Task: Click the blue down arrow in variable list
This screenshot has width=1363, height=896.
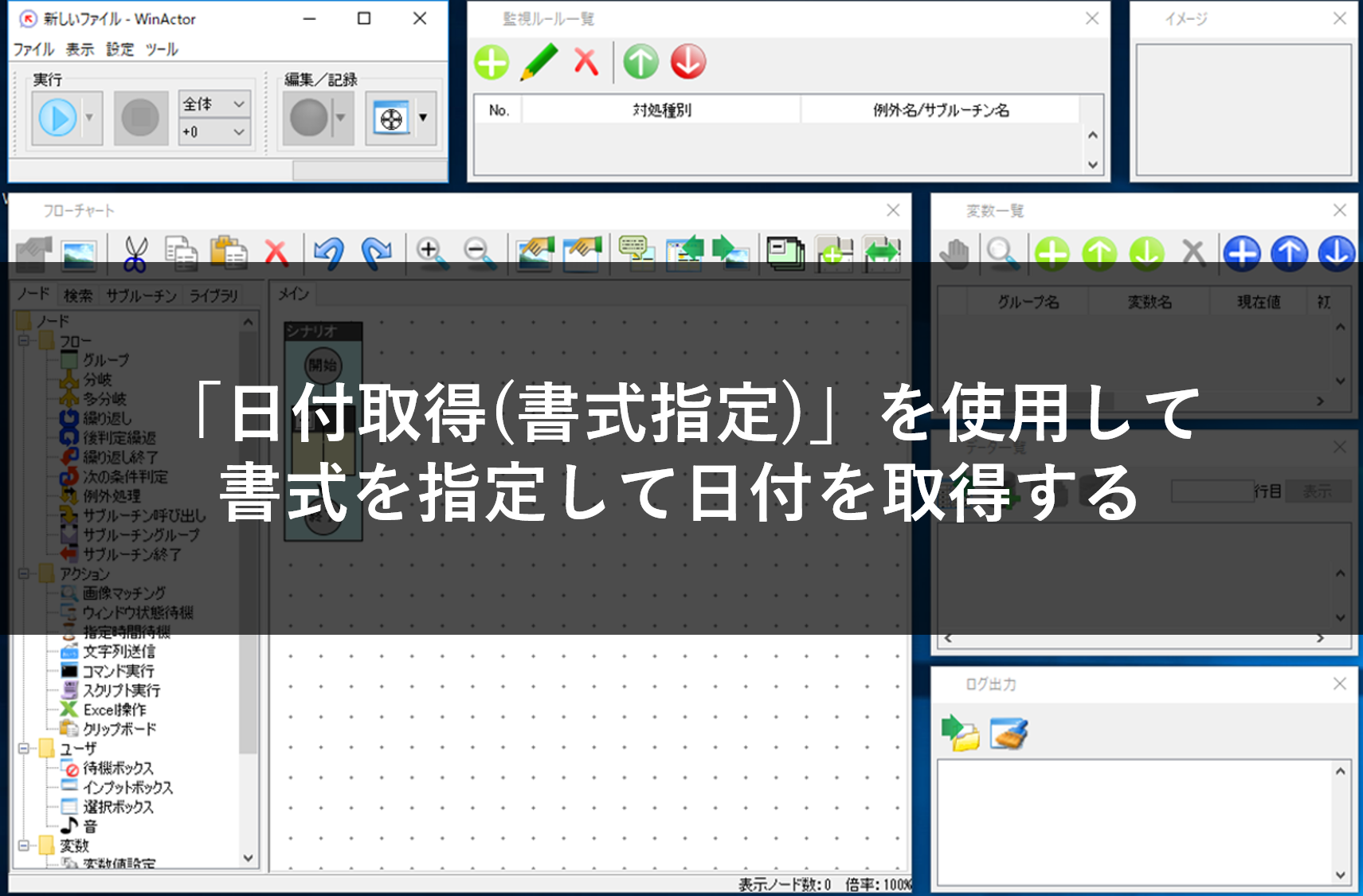Action: coord(1336,253)
